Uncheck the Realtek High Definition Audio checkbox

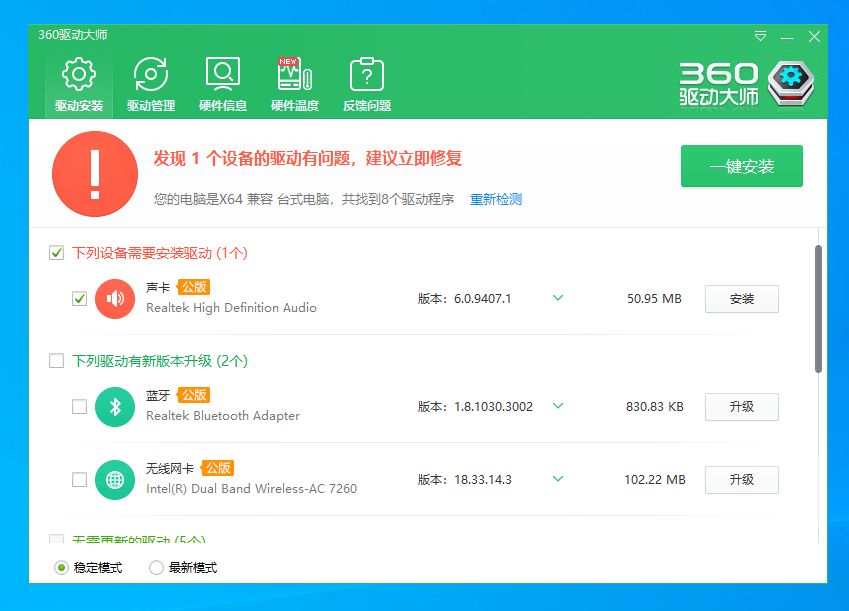click(80, 298)
